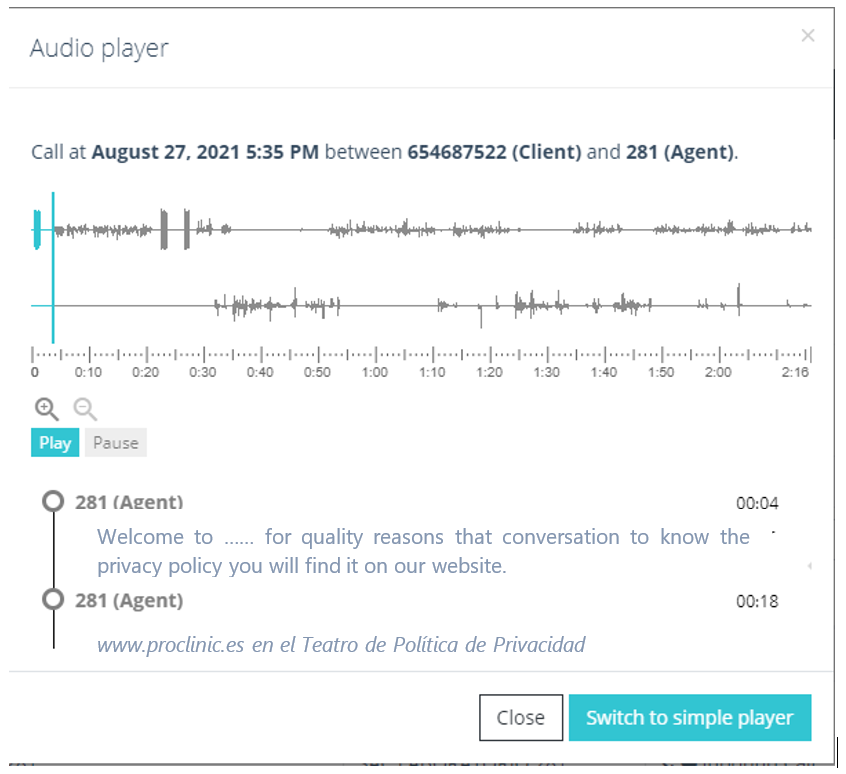
Task: Click the cyan playhead cursor line
Action: click(x=53, y=268)
